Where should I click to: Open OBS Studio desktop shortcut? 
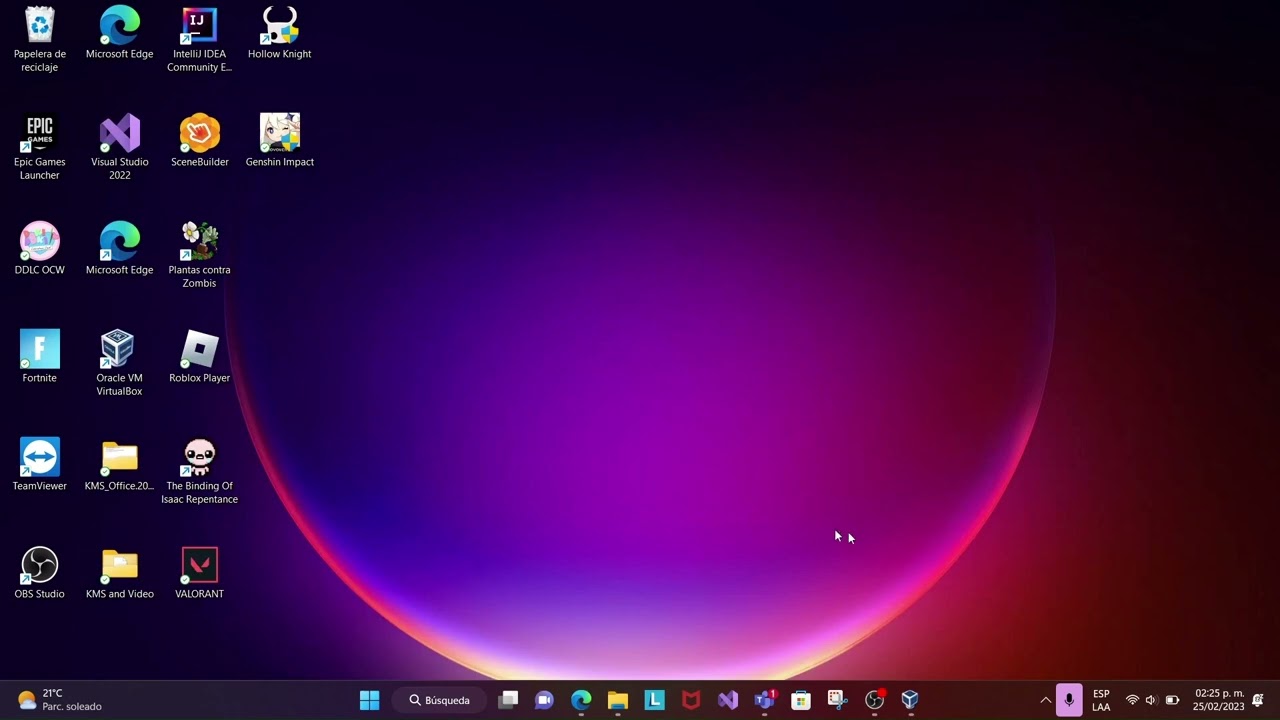tap(40, 573)
